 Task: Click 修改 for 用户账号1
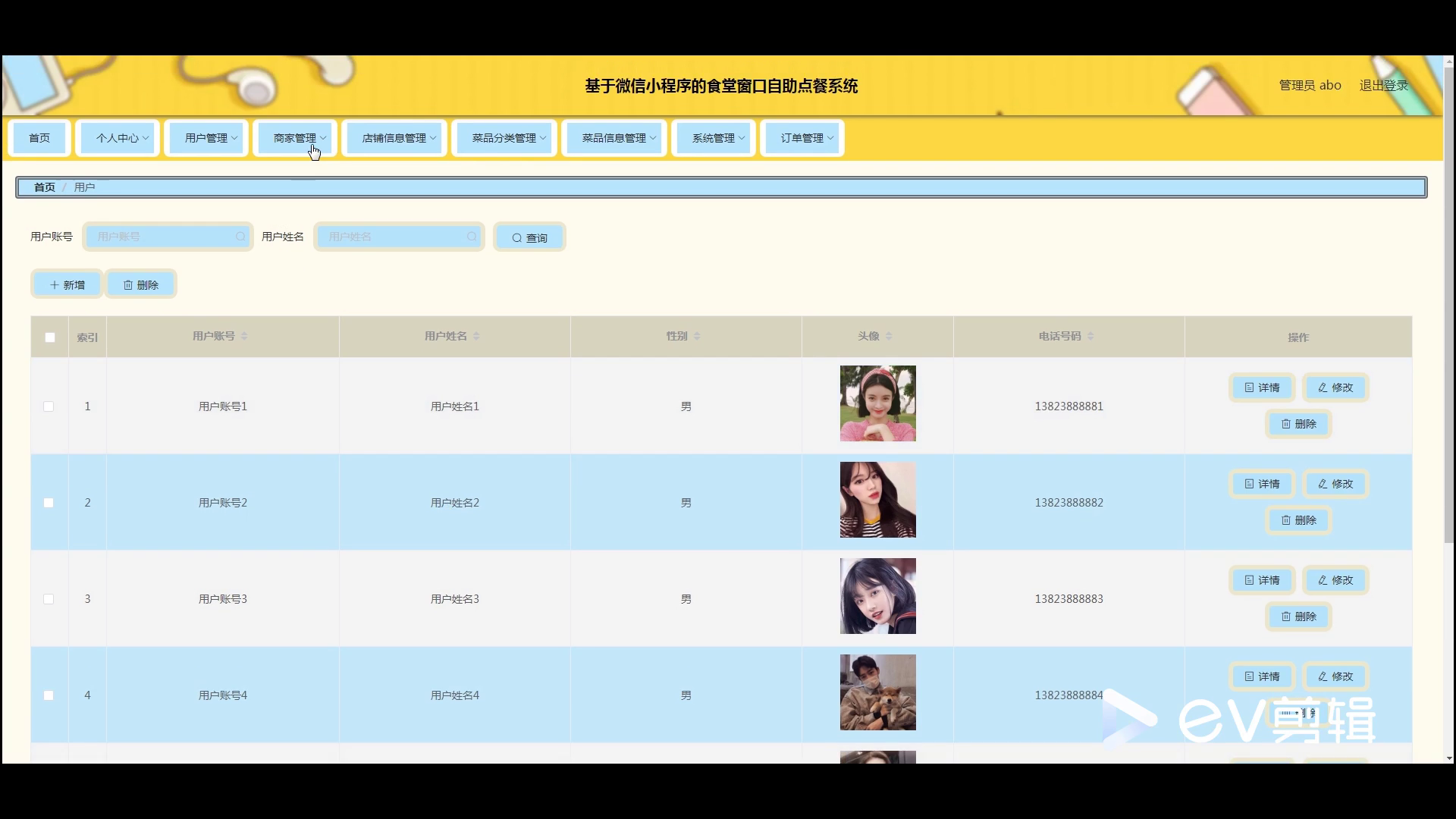tap(1335, 388)
